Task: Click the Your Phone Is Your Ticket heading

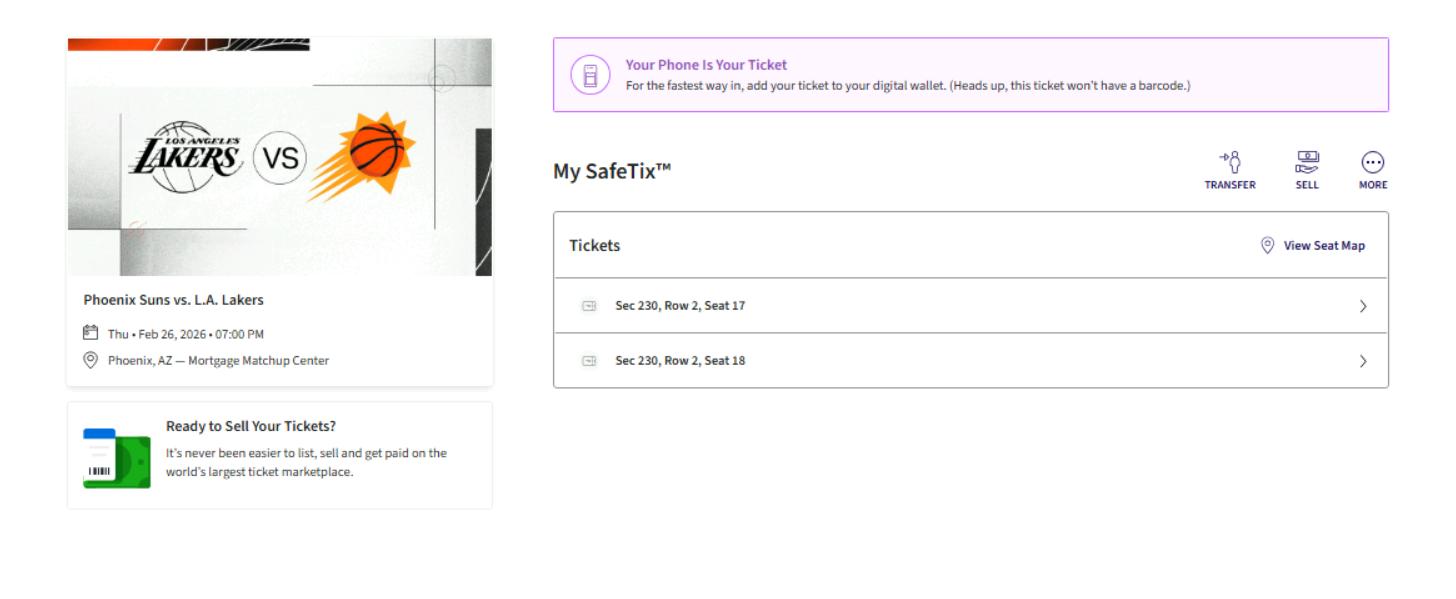Action: pyautogui.click(x=706, y=65)
